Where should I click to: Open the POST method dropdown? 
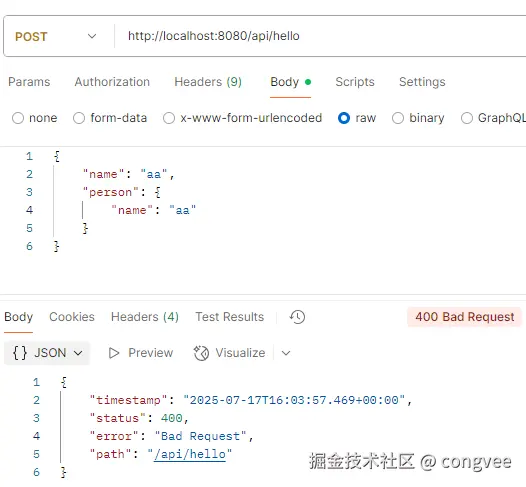pos(56,36)
